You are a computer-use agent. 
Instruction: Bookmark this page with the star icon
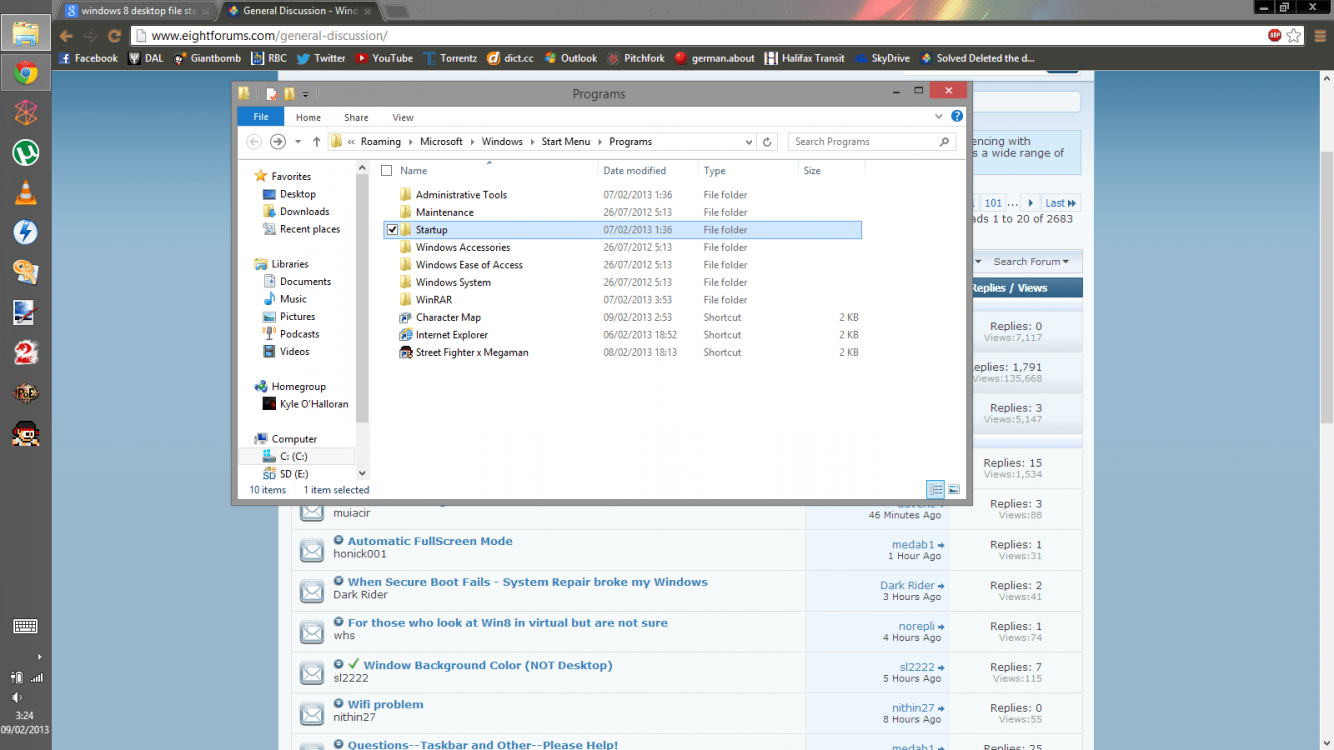pos(1294,35)
